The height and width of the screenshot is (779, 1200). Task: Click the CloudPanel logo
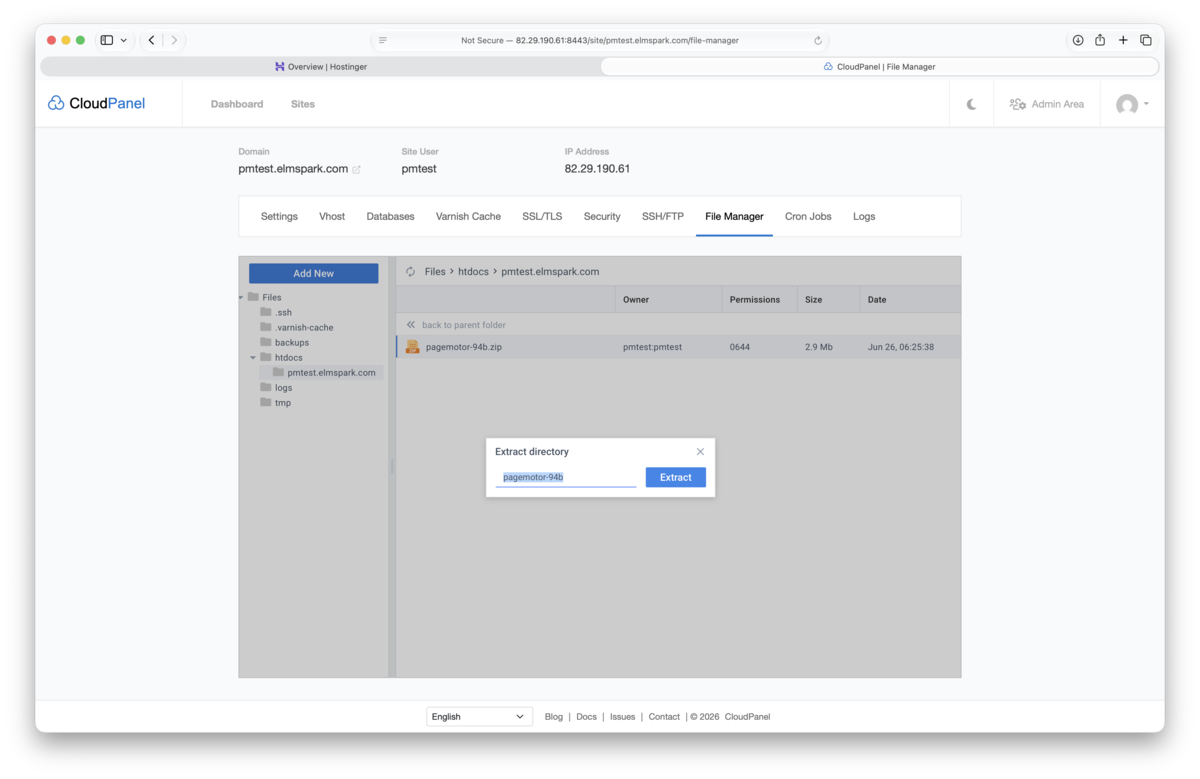pyautogui.click(x=97, y=103)
